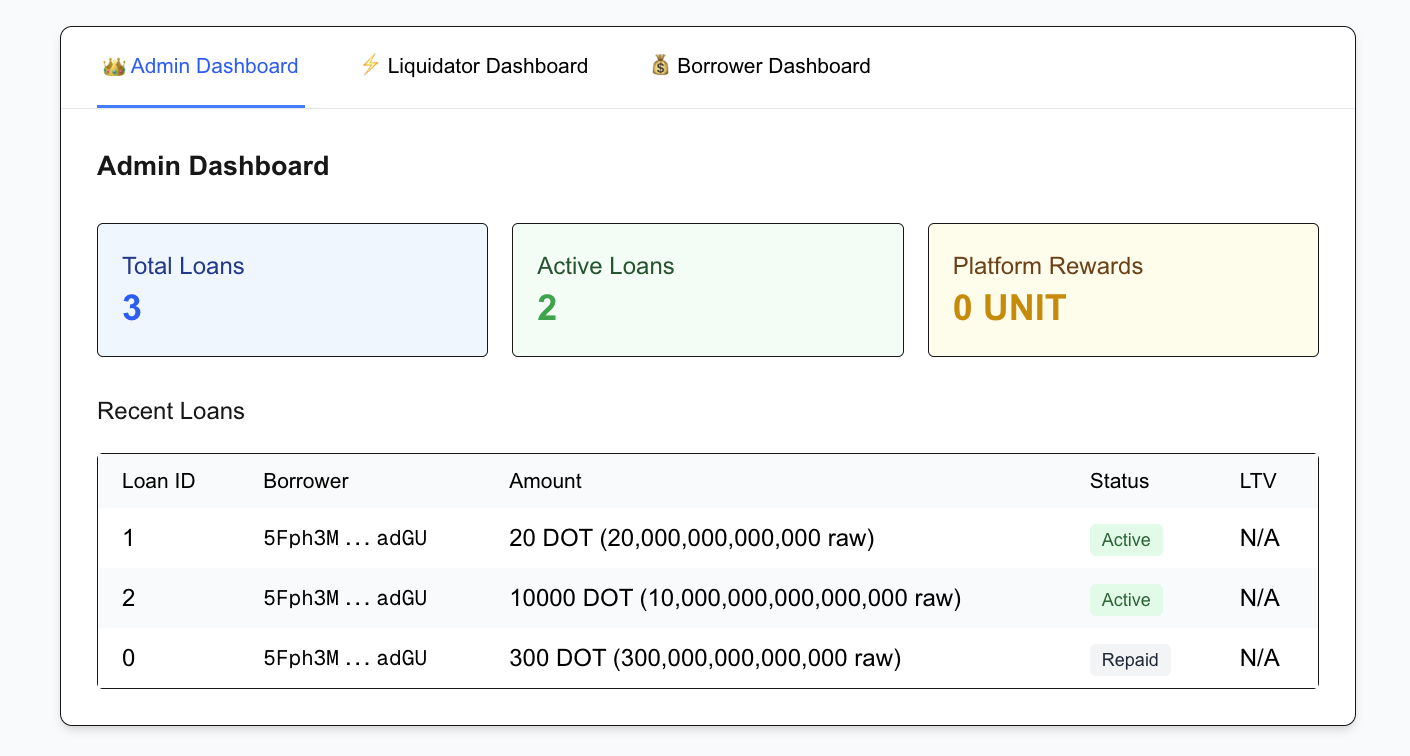Click the Active Loans summary card
Screen dimensions: 1410x756
[x=708, y=290]
